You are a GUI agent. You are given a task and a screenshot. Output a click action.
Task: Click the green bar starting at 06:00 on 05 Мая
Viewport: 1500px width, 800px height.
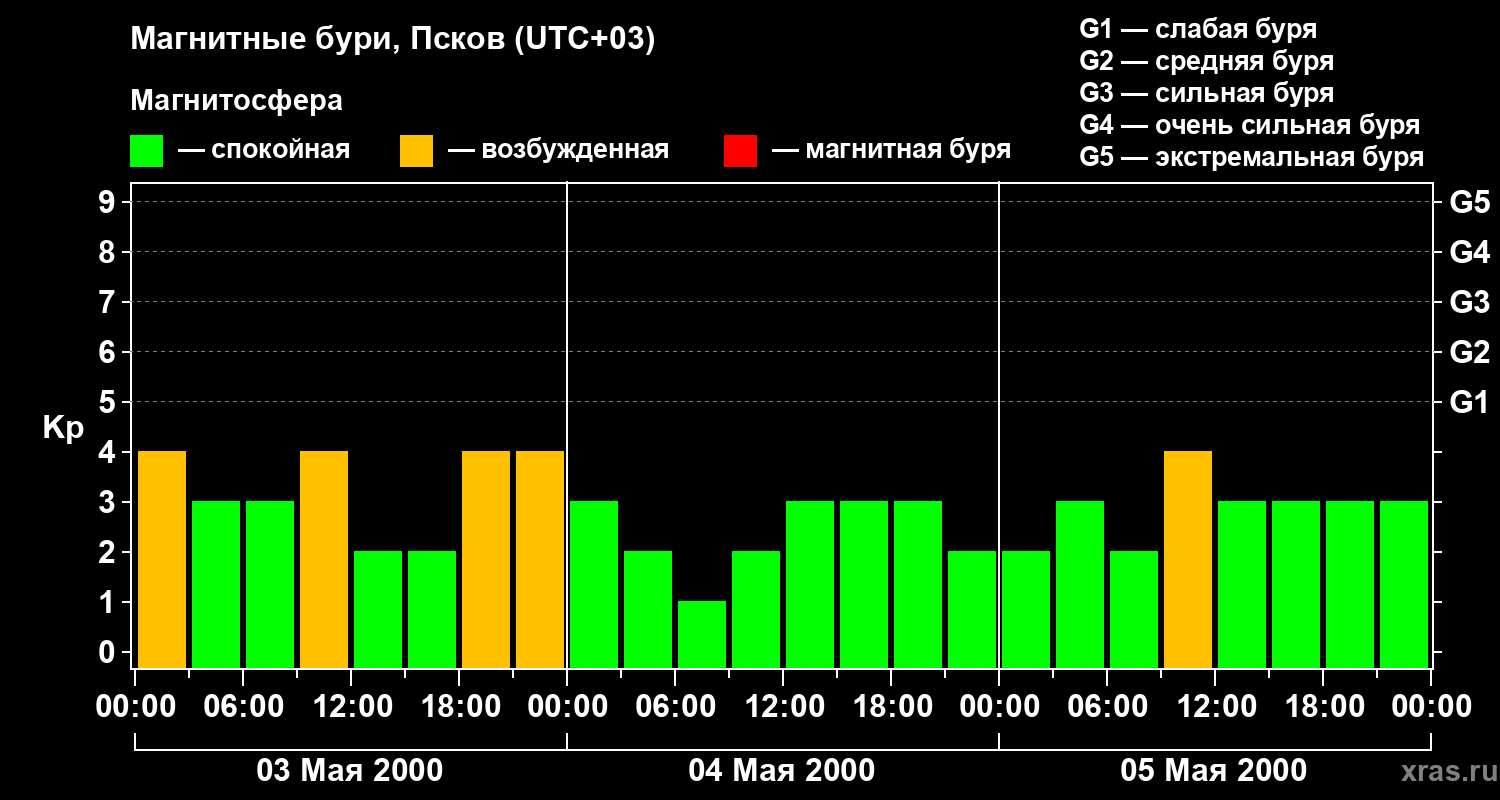tap(1134, 609)
